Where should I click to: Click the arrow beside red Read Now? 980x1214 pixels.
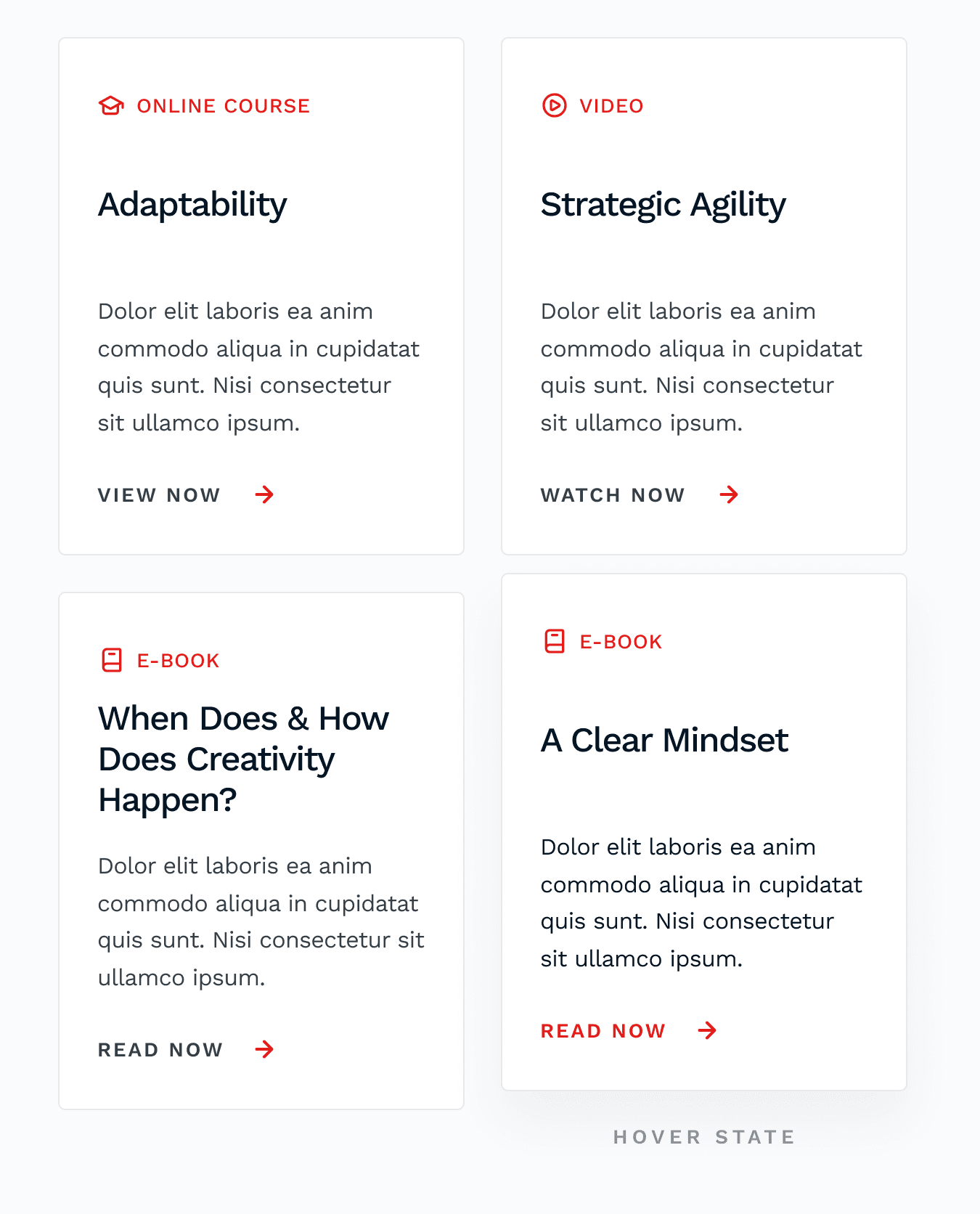tap(708, 1030)
